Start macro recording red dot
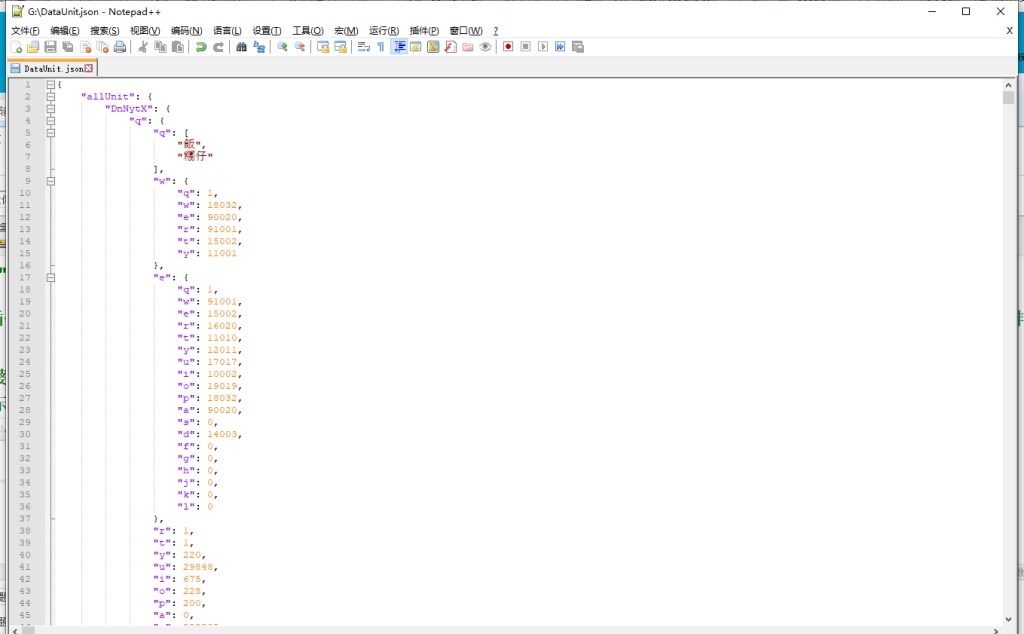The image size is (1024, 634). pyautogui.click(x=508, y=47)
